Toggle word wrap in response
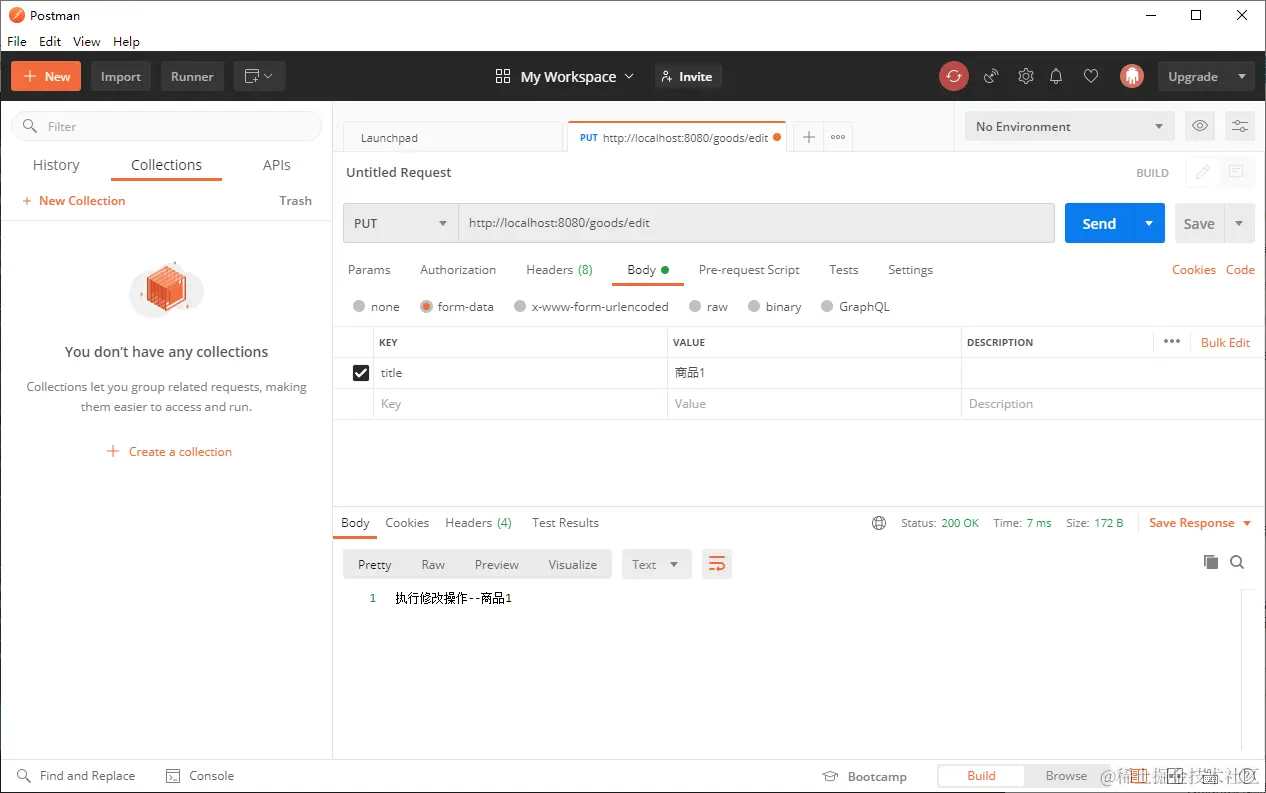The image size is (1266, 793). tap(717, 564)
